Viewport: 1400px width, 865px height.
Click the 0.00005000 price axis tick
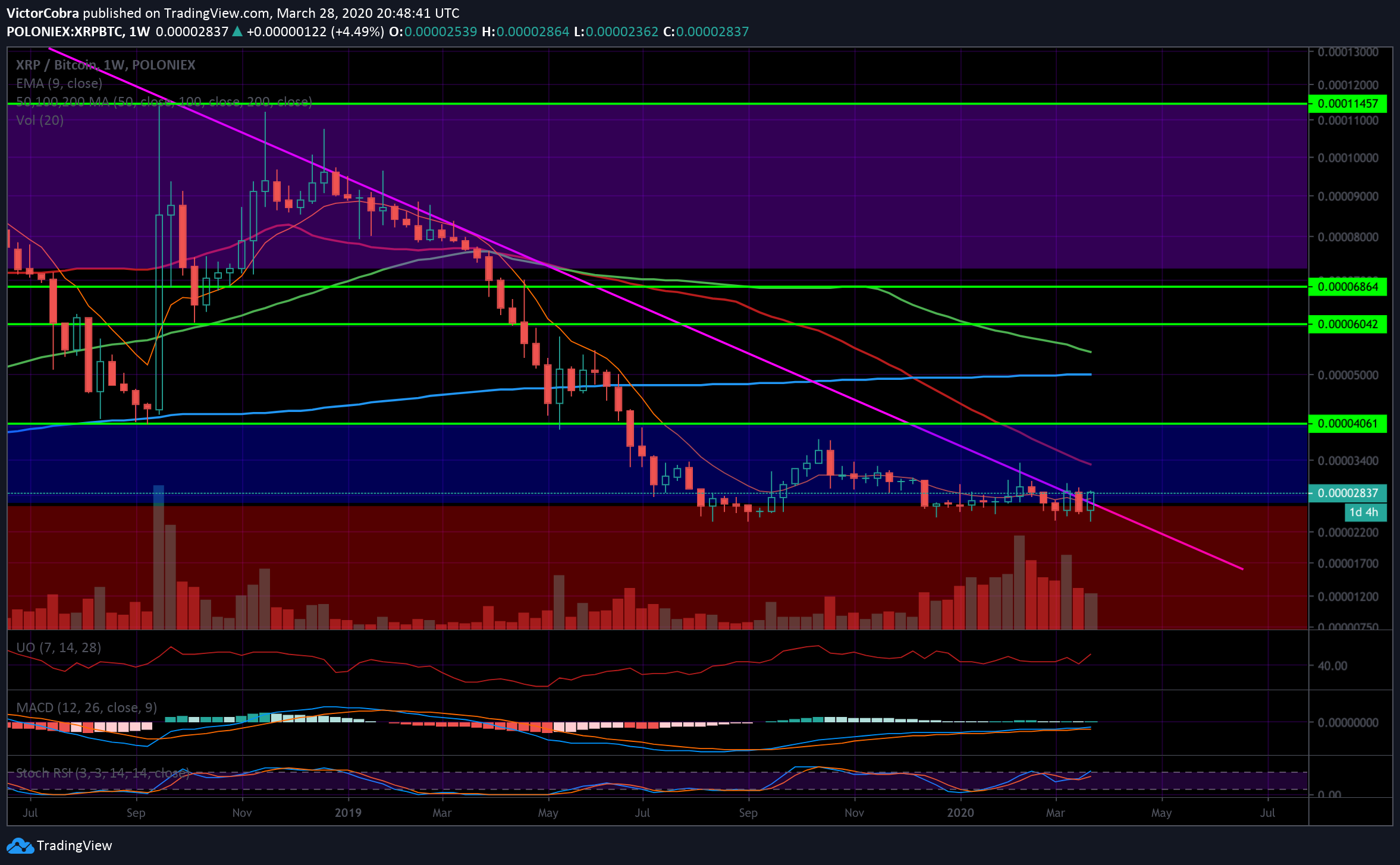coord(1348,375)
